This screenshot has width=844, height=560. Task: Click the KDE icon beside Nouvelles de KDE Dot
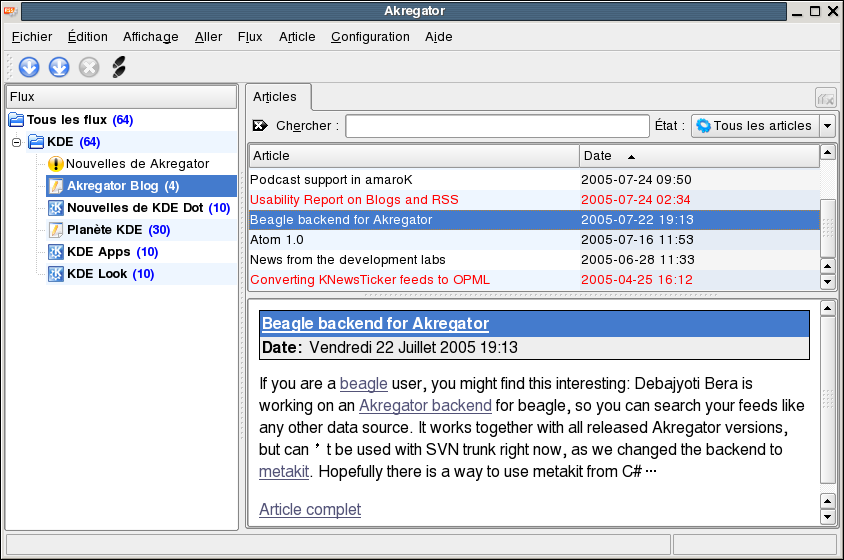coord(55,208)
